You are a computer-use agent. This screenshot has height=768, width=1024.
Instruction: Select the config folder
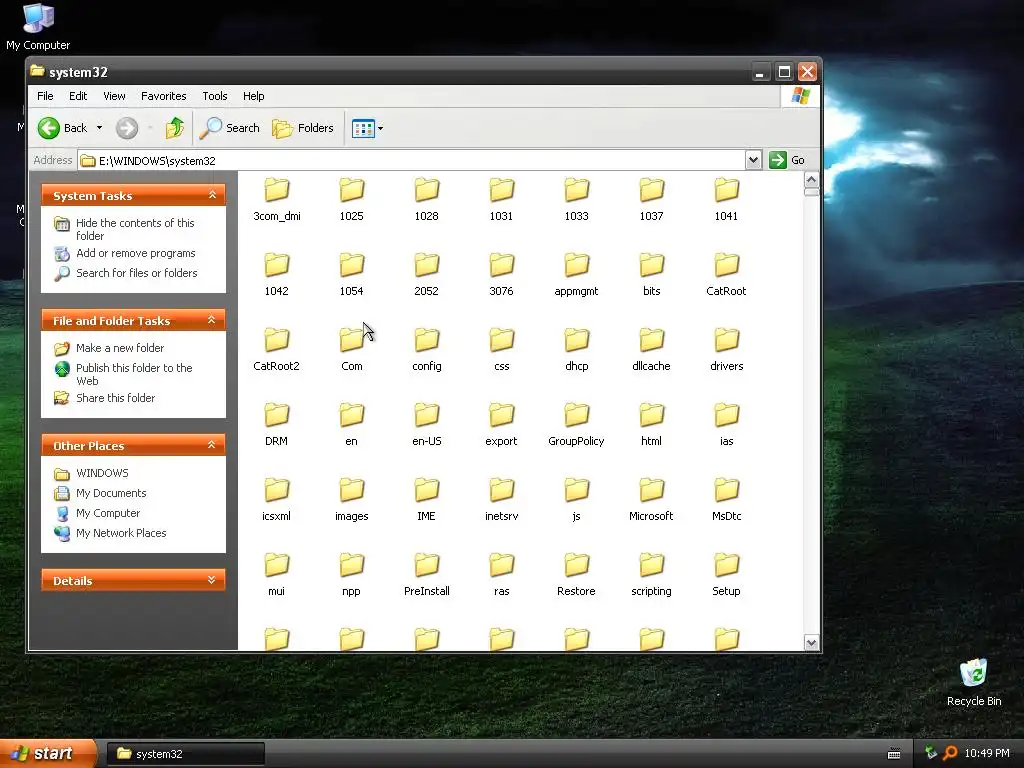[x=426, y=349]
